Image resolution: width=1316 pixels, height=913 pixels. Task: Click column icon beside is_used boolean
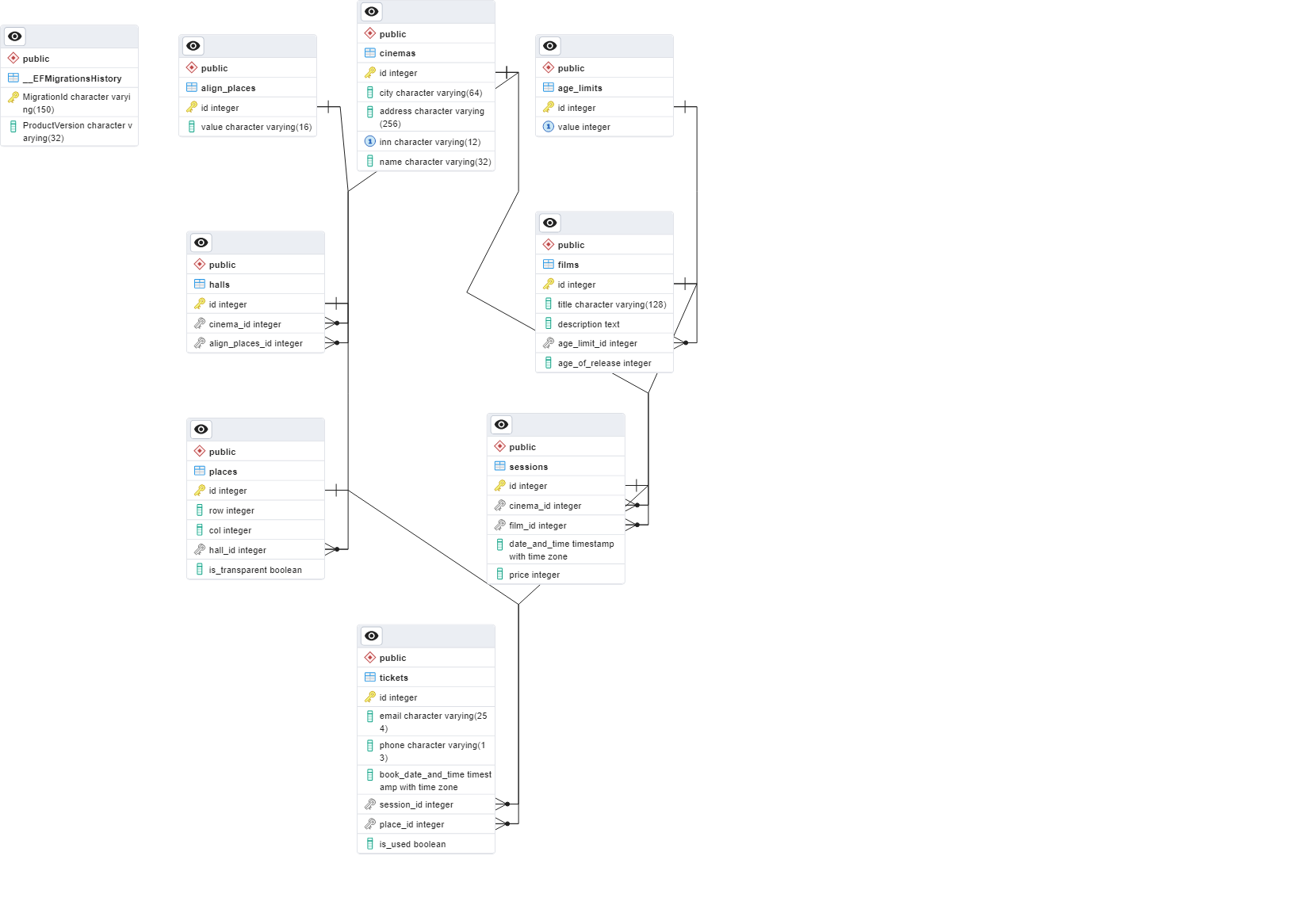pos(369,844)
